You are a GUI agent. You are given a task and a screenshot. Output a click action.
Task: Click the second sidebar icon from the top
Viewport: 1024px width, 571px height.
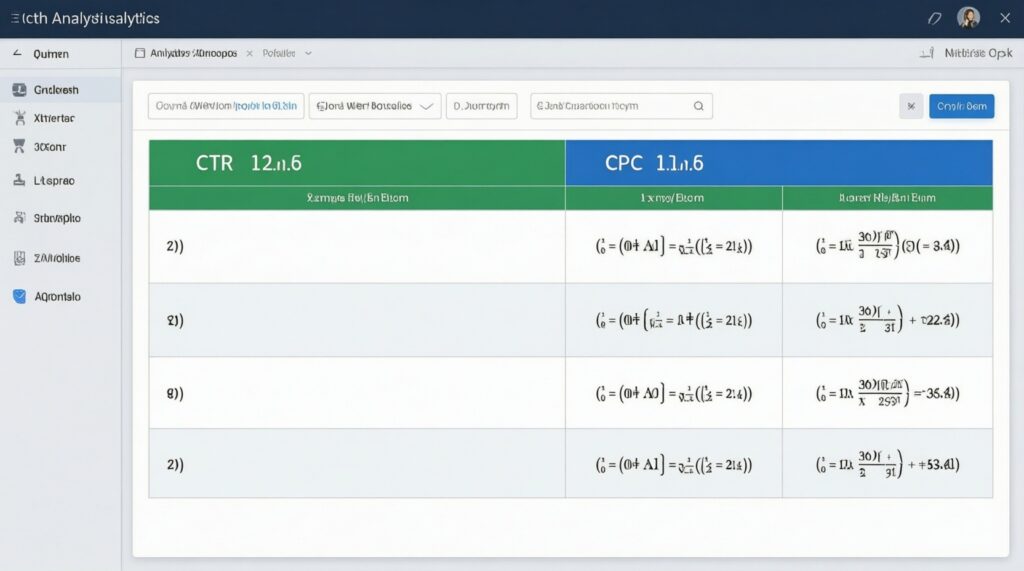click(19, 118)
